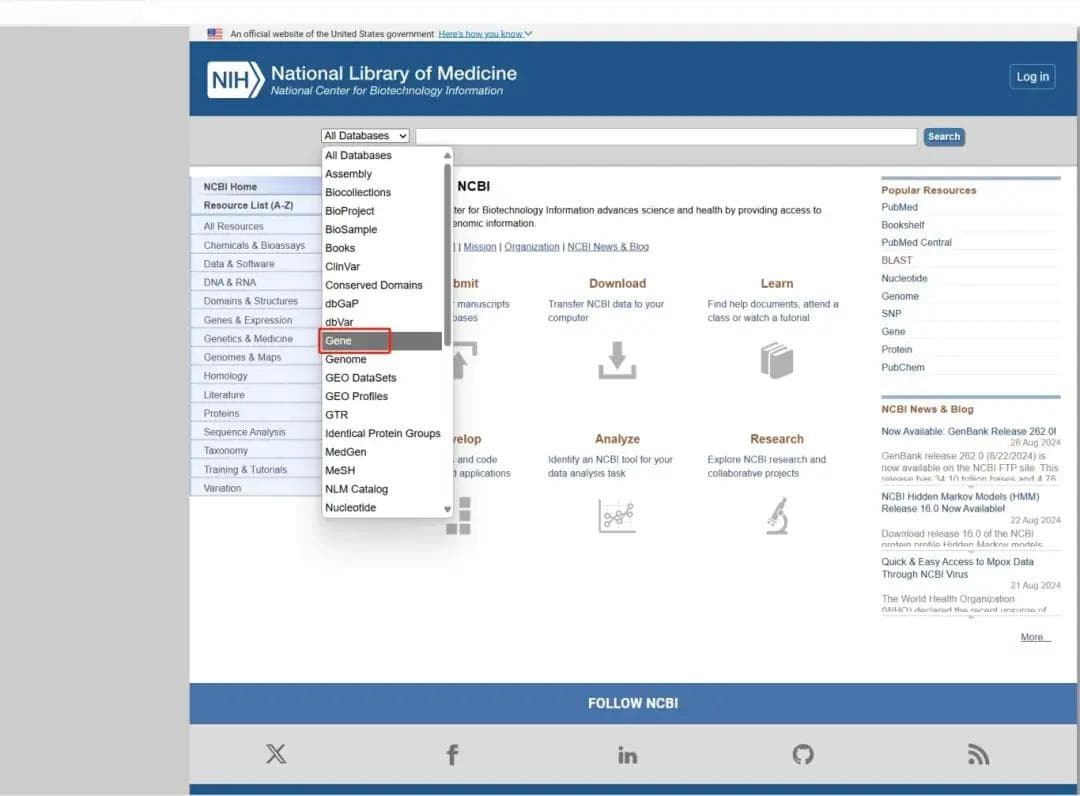Click the US flag icon
Image resolution: width=1080 pixels, height=796 pixels.
[x=215, y=33]
